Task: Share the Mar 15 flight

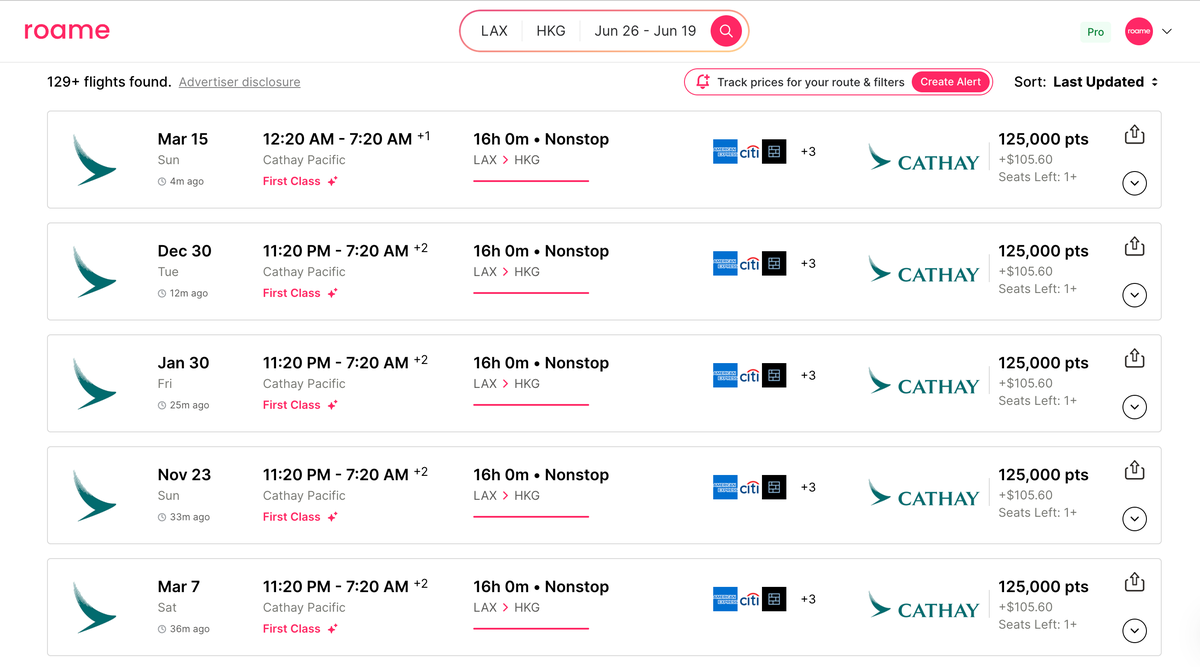Action: (1134, 134)
